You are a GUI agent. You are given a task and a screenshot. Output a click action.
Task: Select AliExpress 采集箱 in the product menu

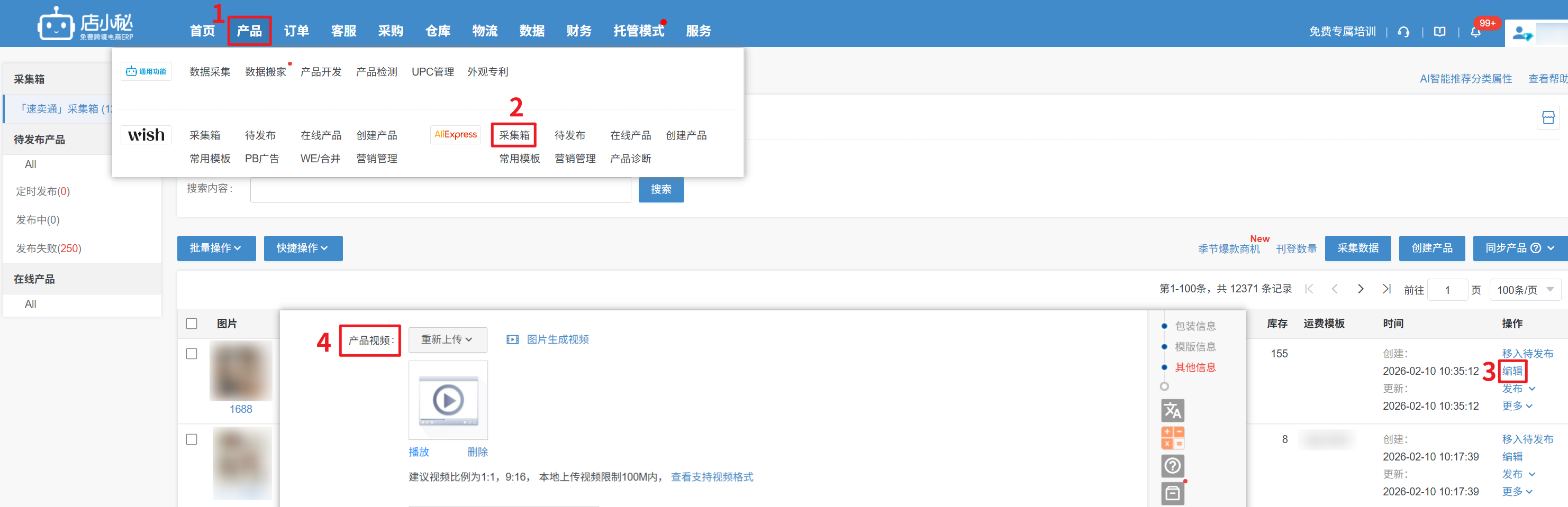[x=514, y=135]
